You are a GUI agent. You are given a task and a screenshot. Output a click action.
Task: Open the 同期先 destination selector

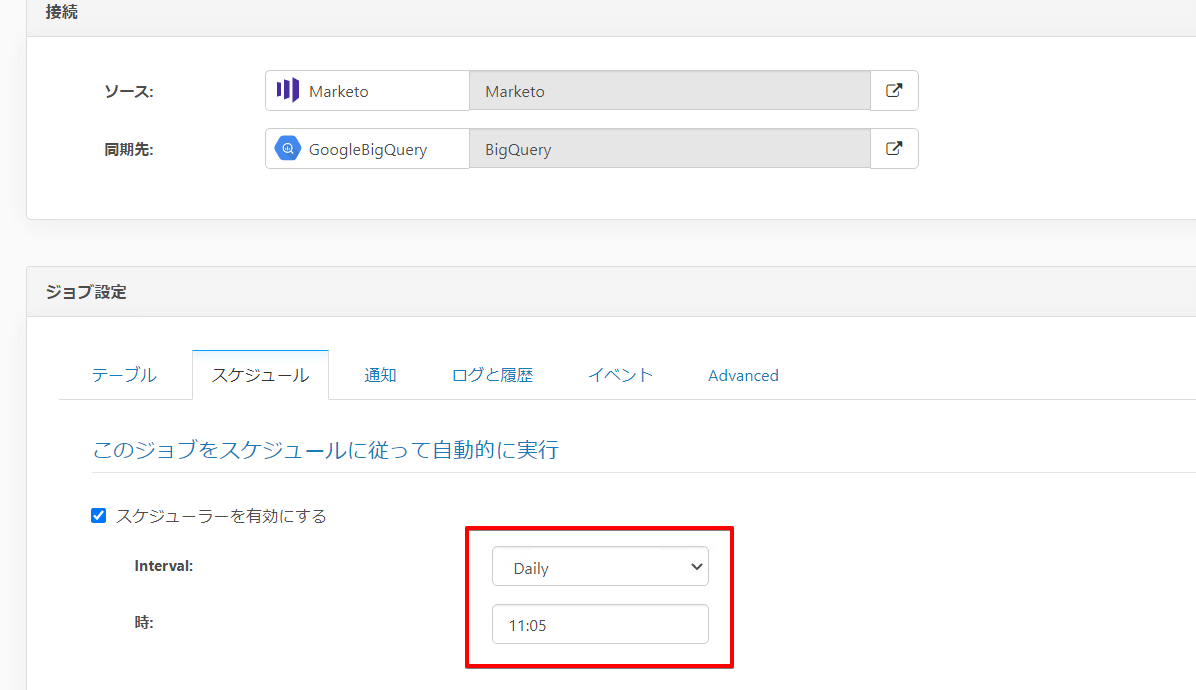pos(367,148)
